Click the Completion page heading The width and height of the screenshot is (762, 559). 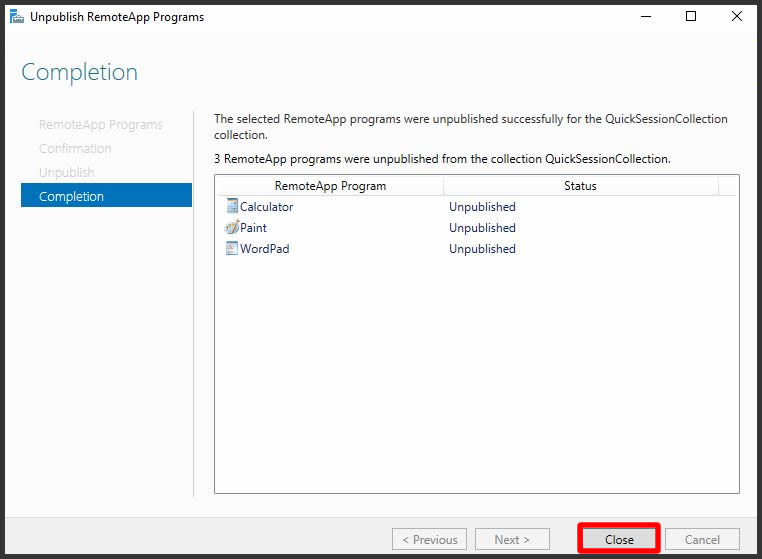[80, 72]
